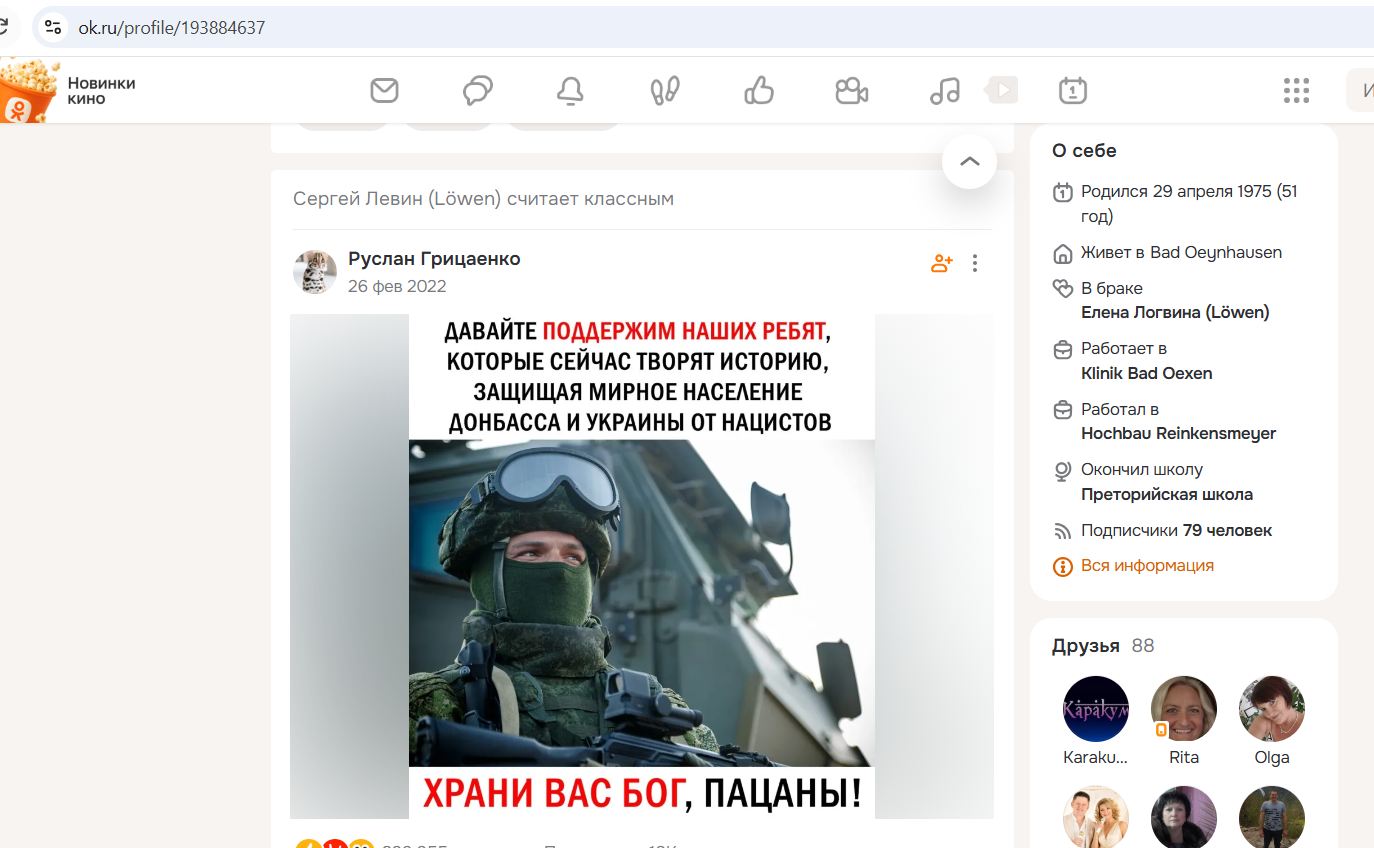Click the birthday calendar icon in О себе
The image size is (1374, 848).
[x=1063, y=192]
